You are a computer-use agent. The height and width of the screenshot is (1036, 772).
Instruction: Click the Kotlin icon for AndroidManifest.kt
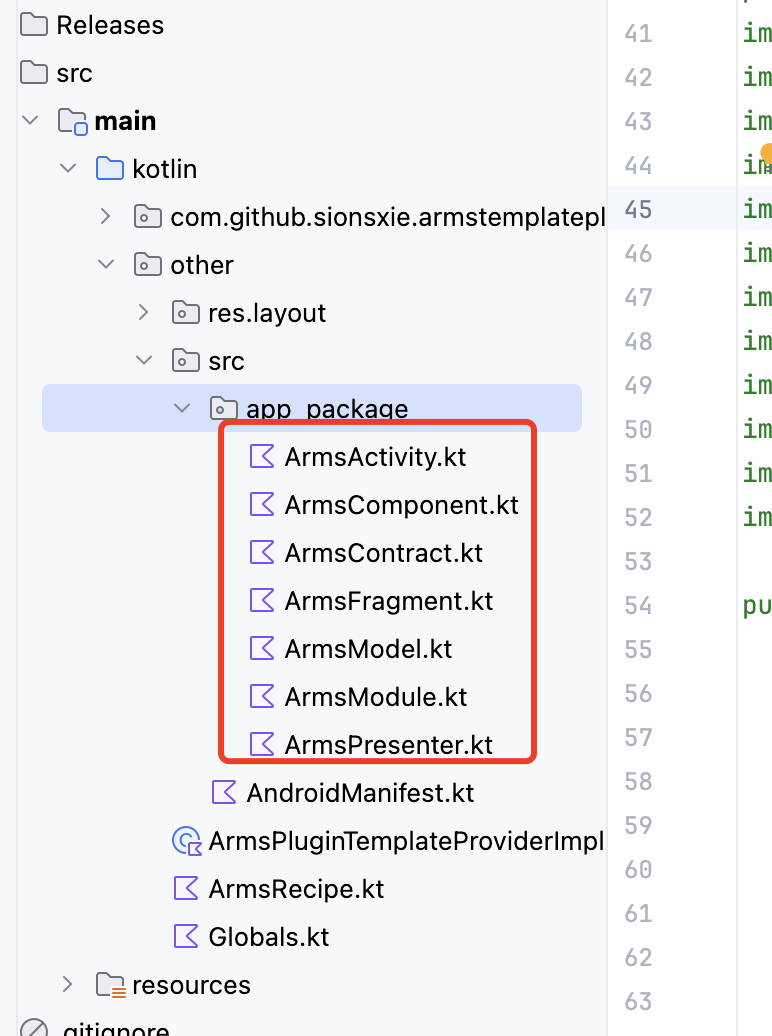[x=224, y=793]
